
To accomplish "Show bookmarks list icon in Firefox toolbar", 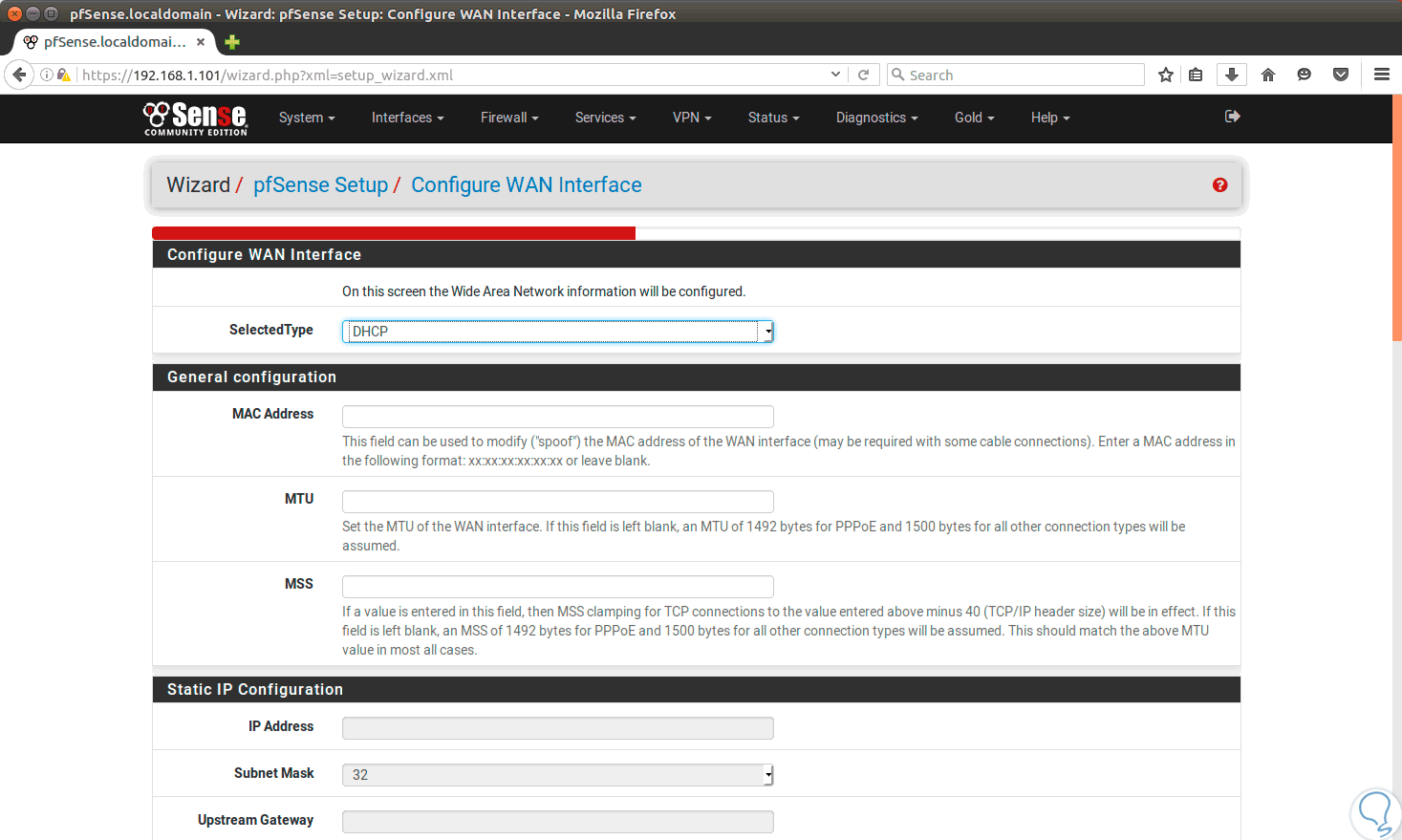I will tap(1196, 75).
